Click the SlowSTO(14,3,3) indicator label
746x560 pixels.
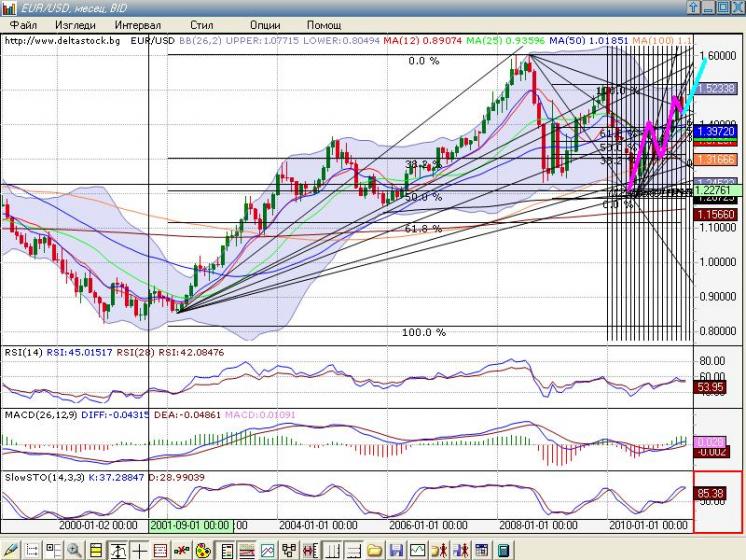[x=44, y=477]
